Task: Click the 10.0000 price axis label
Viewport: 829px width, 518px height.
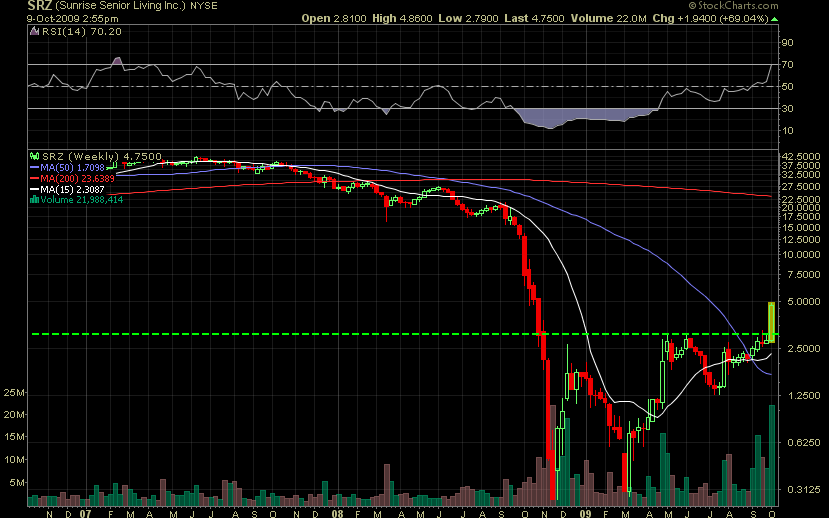Action: click(x=801, y=254)
